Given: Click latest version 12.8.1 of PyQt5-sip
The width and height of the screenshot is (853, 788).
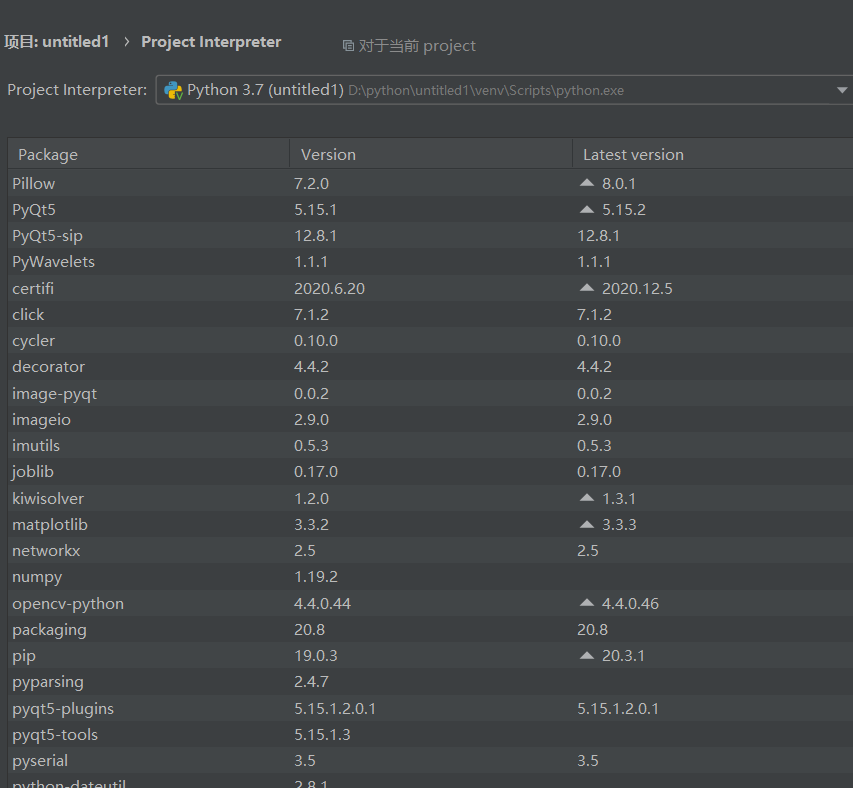Looking at the screenshot, I should point(598,236).
